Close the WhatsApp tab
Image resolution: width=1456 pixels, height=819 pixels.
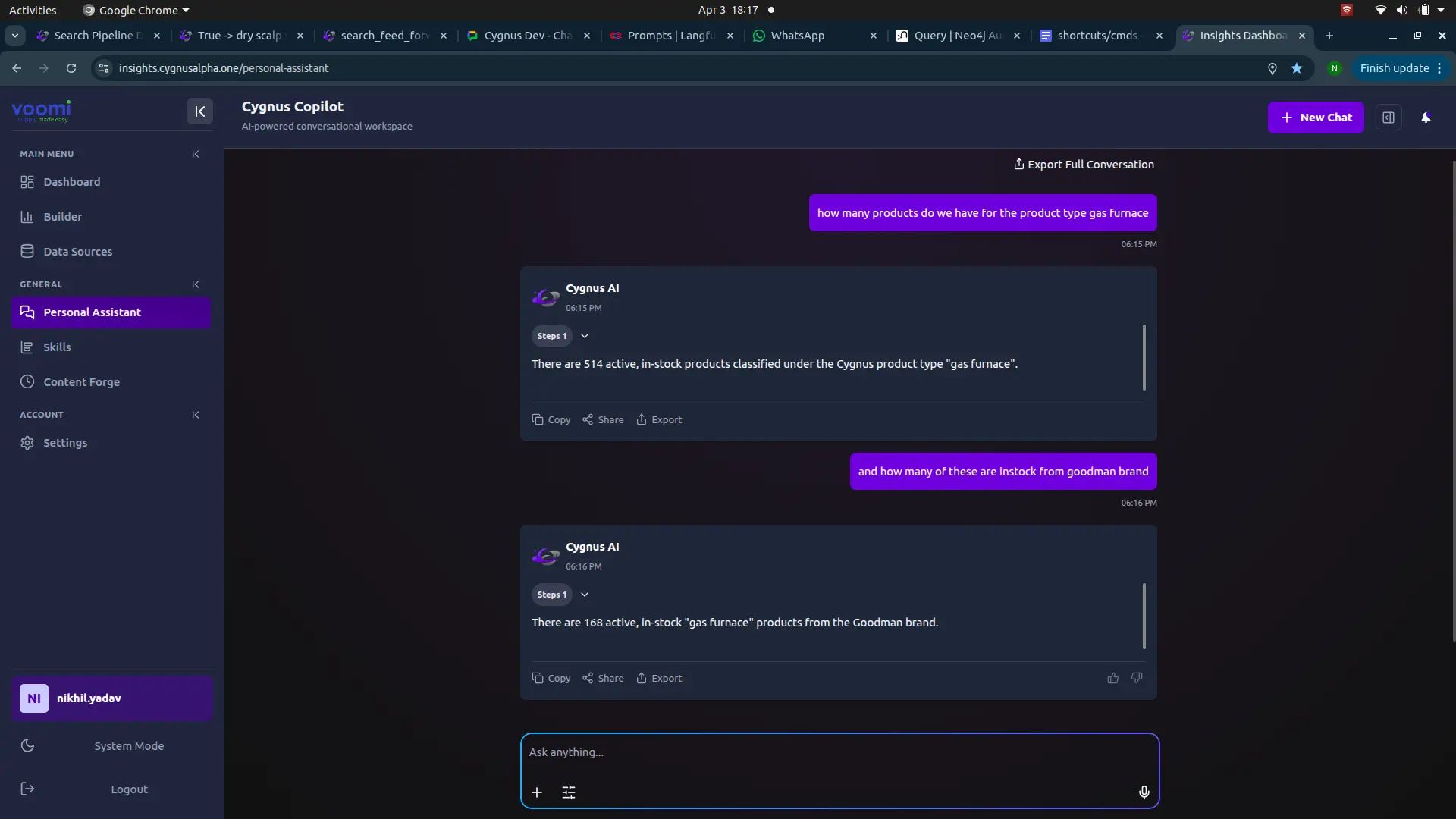point(873,36)
